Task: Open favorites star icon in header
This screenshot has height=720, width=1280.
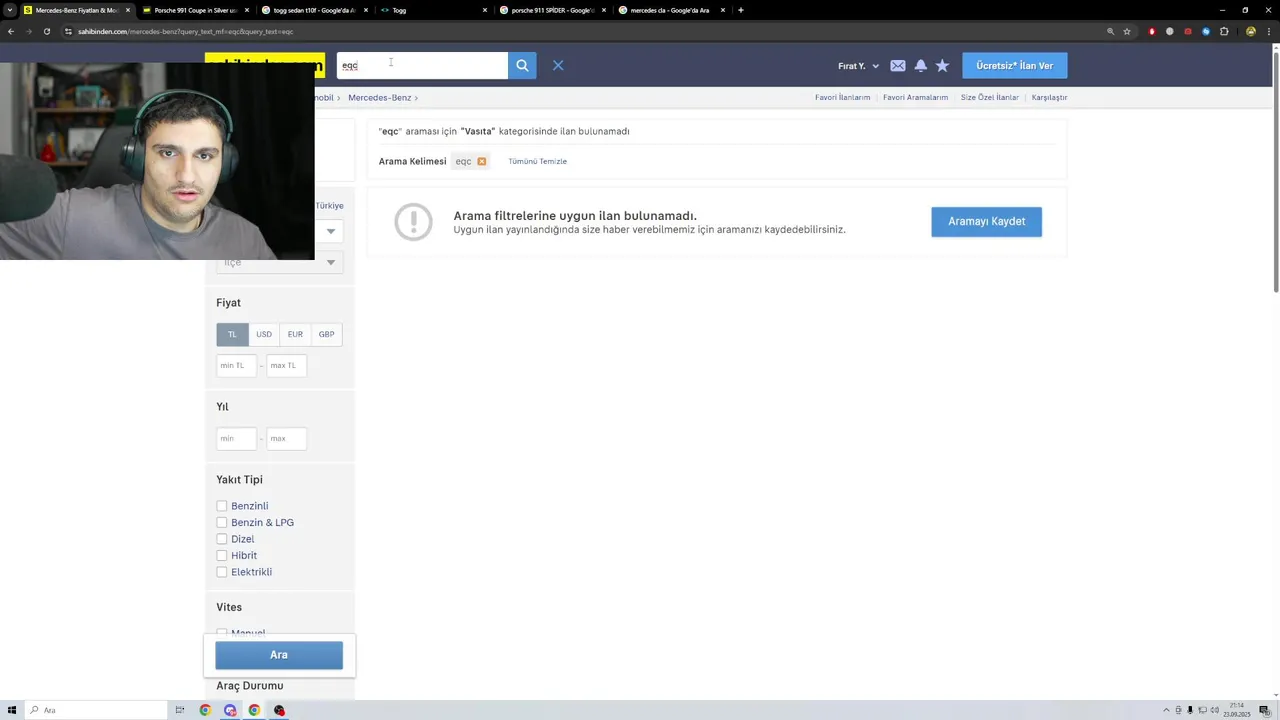Action: click(942, 66)
